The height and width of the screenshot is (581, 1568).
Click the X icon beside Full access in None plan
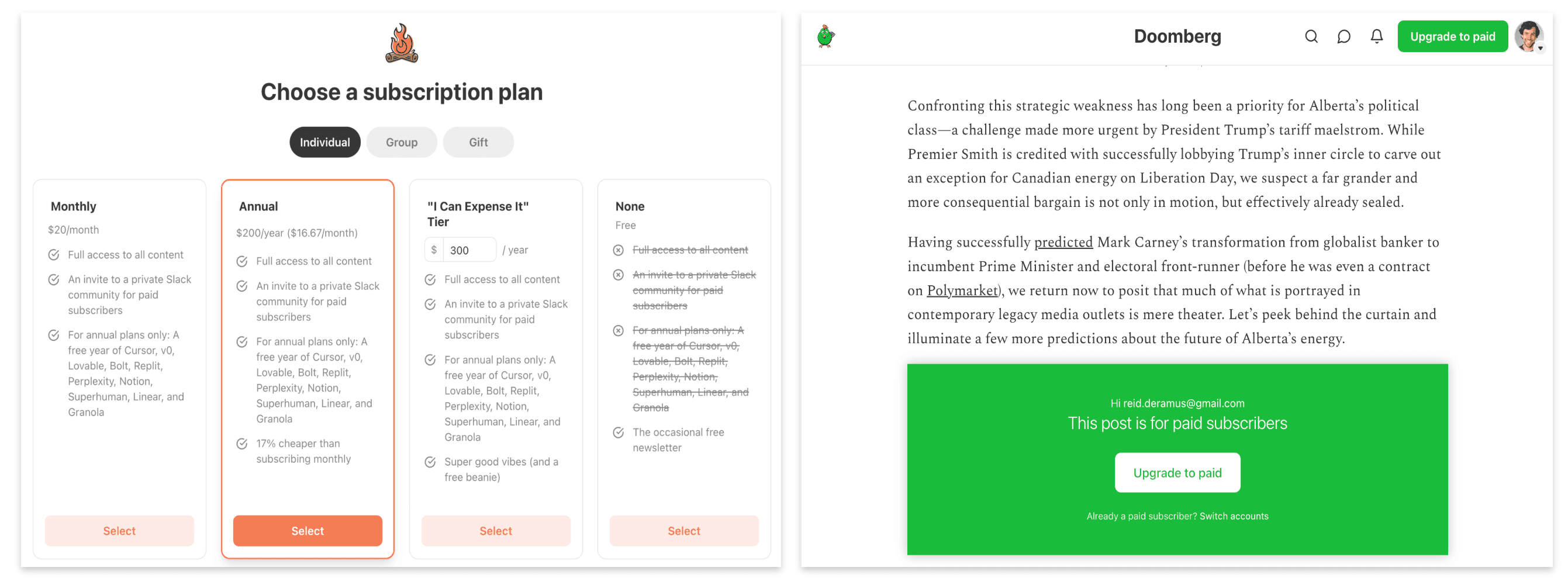coord(618,250)
